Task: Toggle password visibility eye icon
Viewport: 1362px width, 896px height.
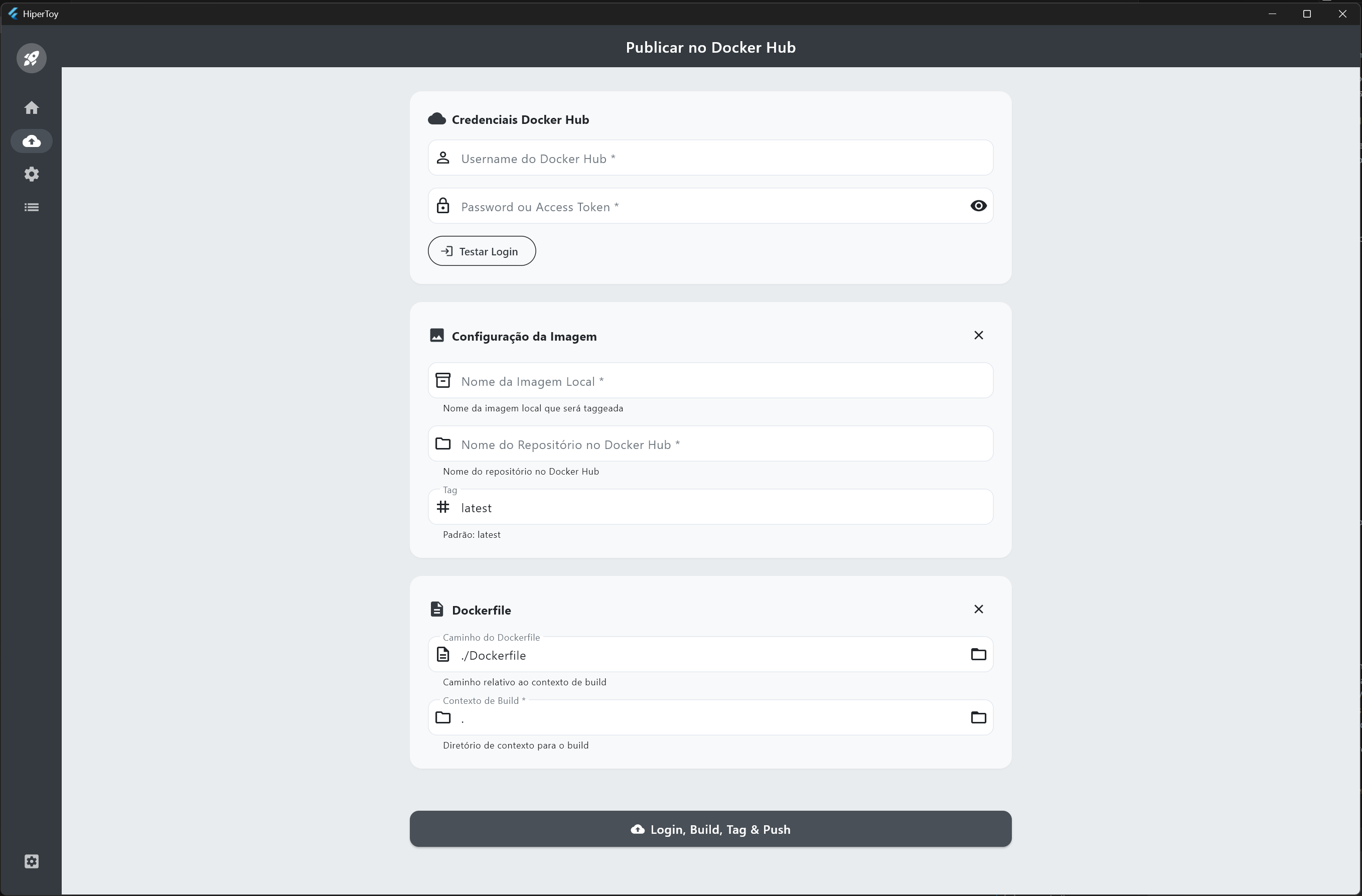Action: pyautogui.click(x=978, y=206)
